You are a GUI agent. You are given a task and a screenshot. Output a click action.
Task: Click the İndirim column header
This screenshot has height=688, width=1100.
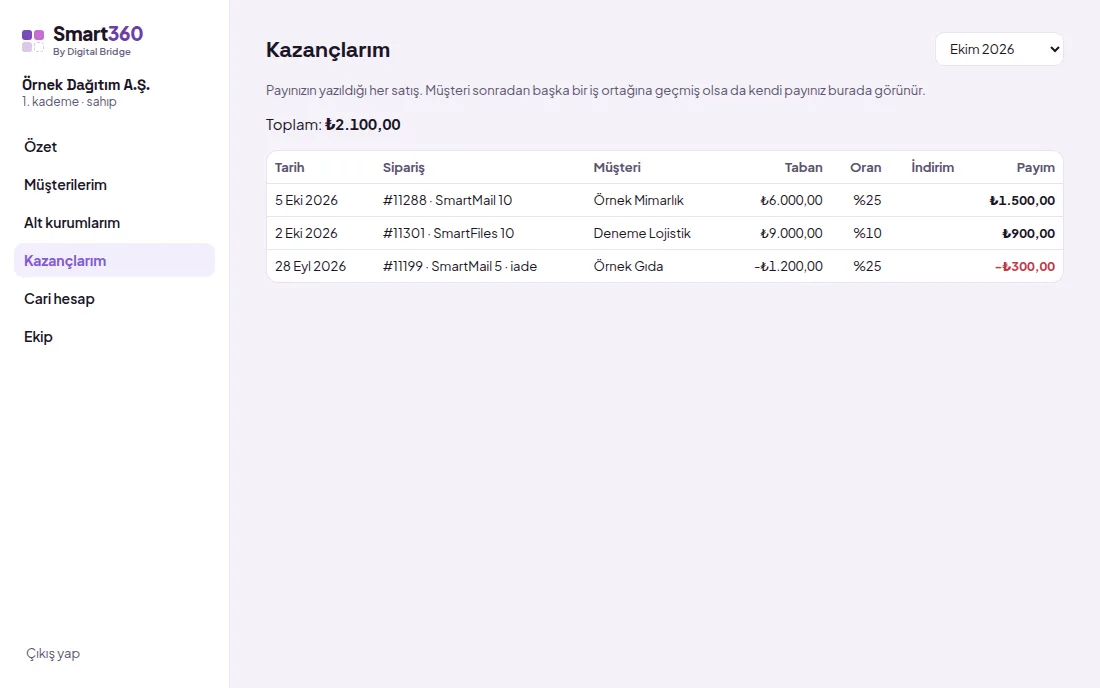pyautogui.click(x=932, y=167)
